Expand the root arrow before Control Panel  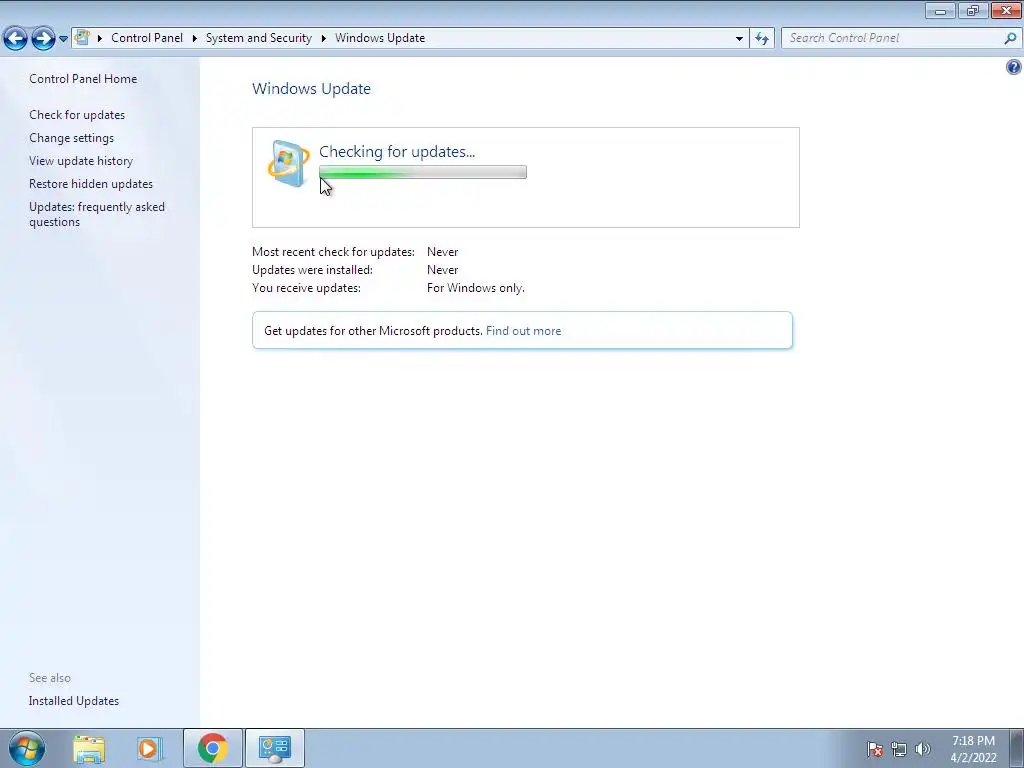[100, 38]
